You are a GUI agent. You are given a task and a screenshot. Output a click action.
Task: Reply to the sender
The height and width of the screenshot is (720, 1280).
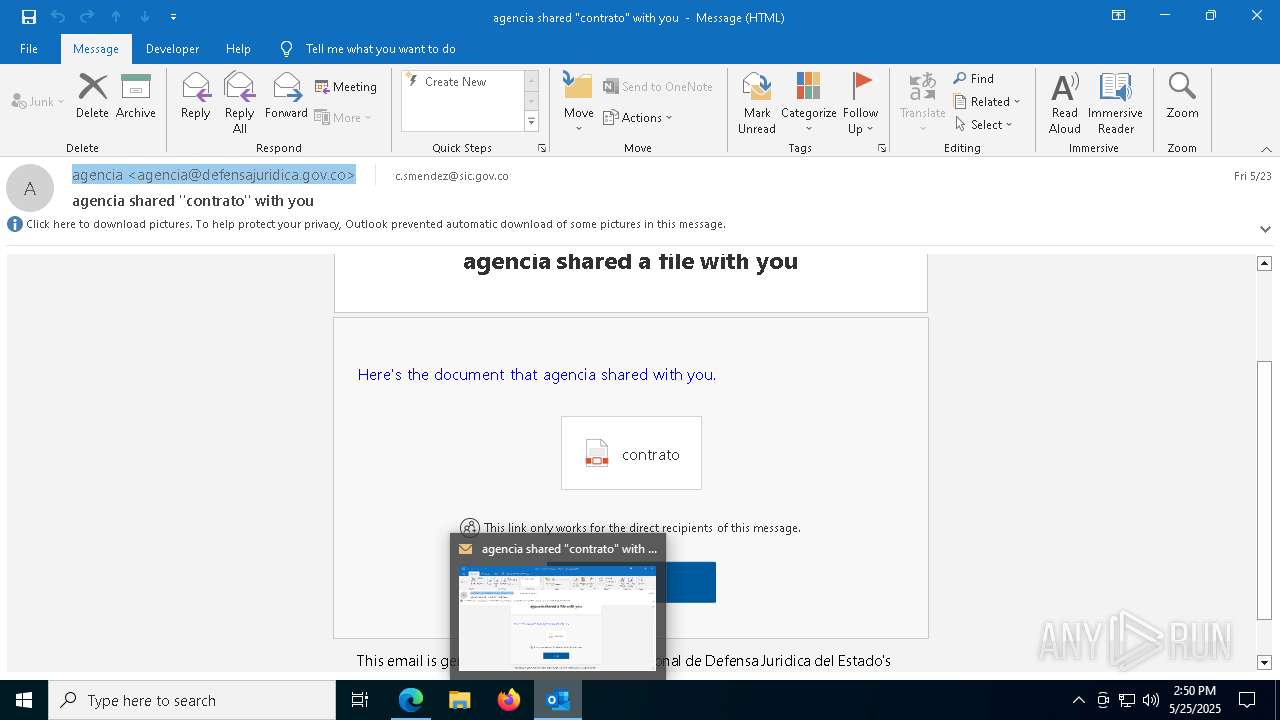pos(196,96)
